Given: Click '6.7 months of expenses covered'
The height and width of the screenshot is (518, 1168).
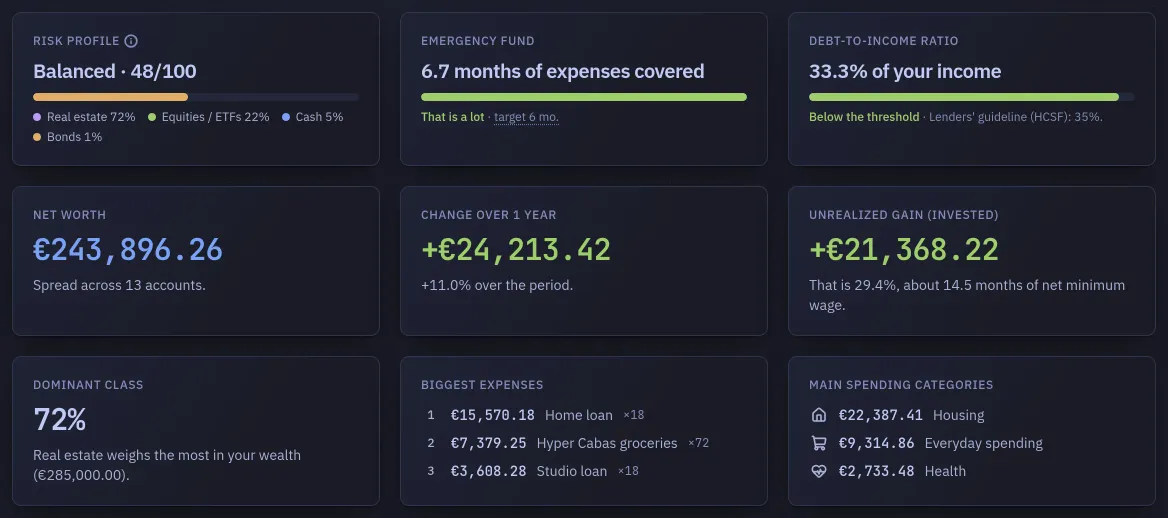Looking at the screenshot, I should (562, 72).
